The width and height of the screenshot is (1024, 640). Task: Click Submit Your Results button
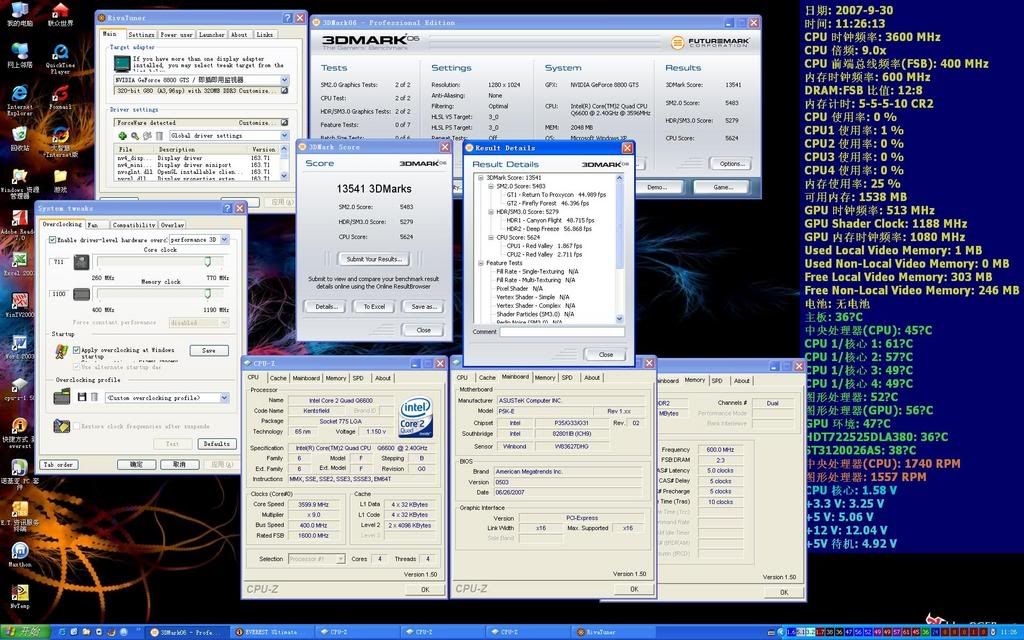[374, 259]
